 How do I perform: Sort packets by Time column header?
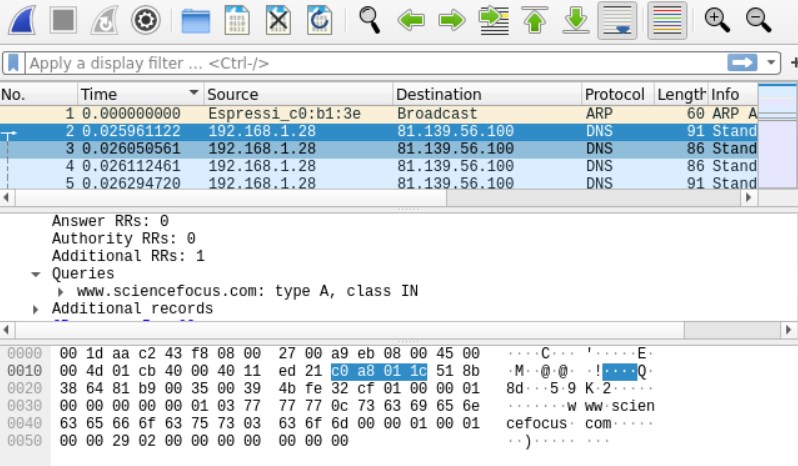[x=138, y=94]
